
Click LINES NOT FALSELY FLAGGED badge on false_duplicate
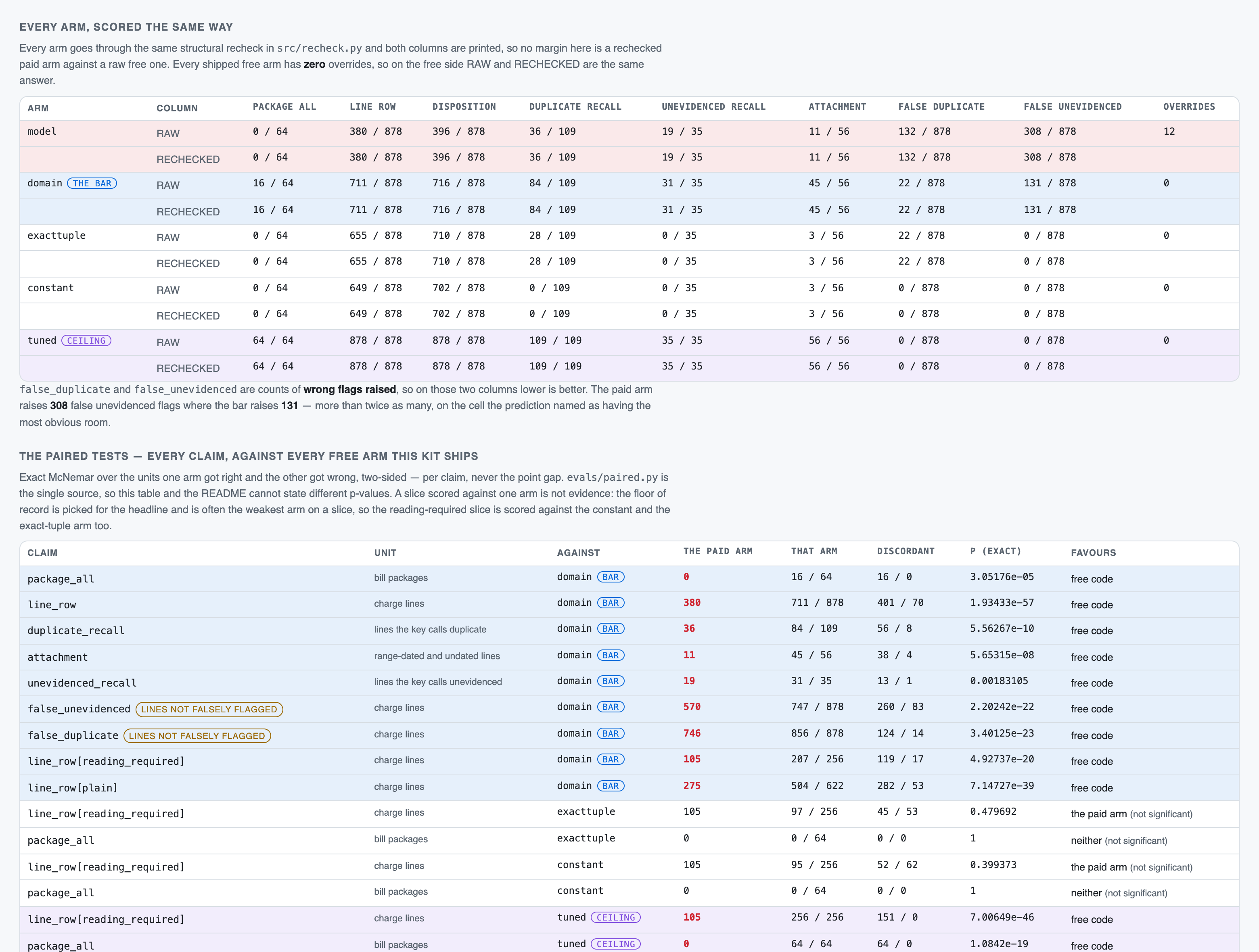pos(197,736)
